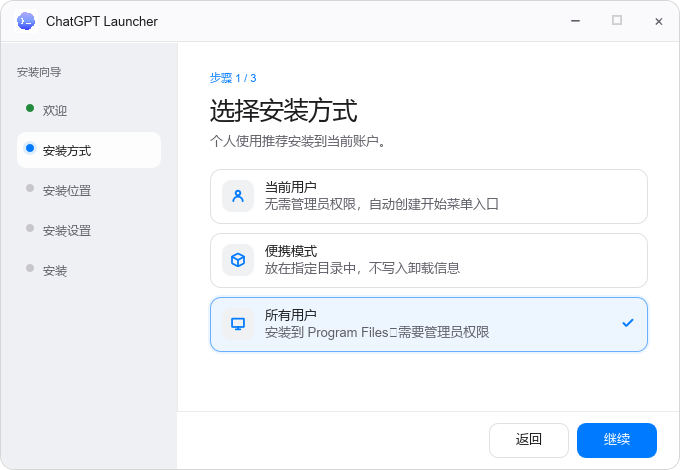Click the blue checkmark on 所有用户
The width and height of the screenshot is (680, 470).
tap(628, 323)
